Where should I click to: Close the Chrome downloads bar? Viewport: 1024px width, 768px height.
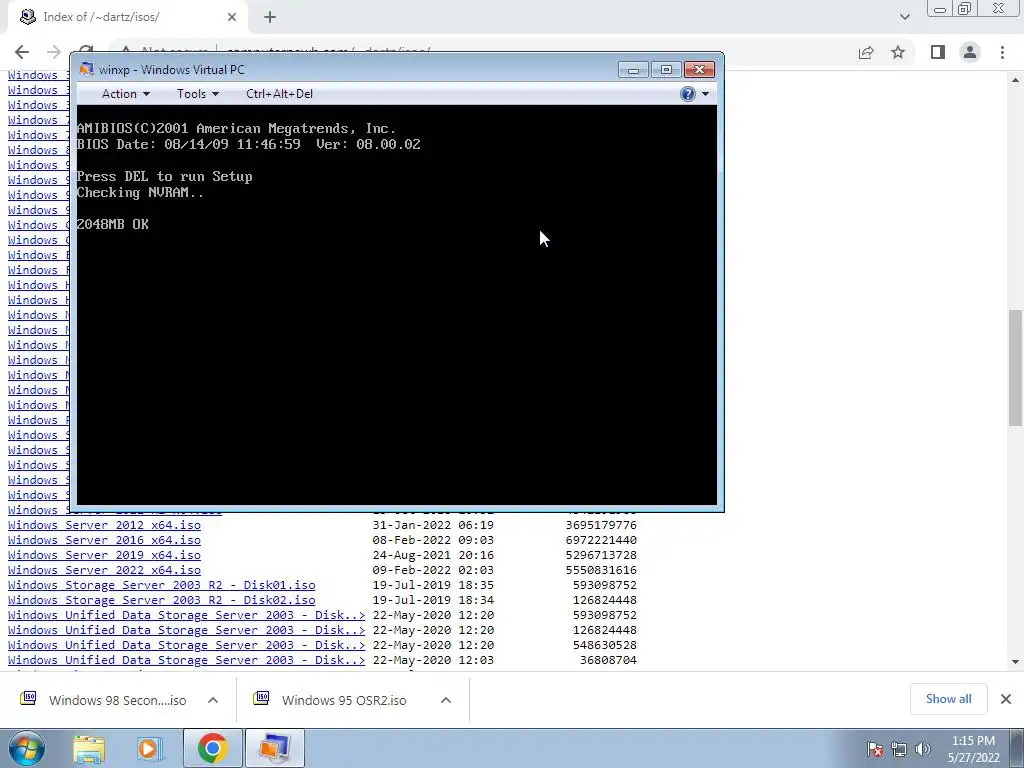[1006, 699]
